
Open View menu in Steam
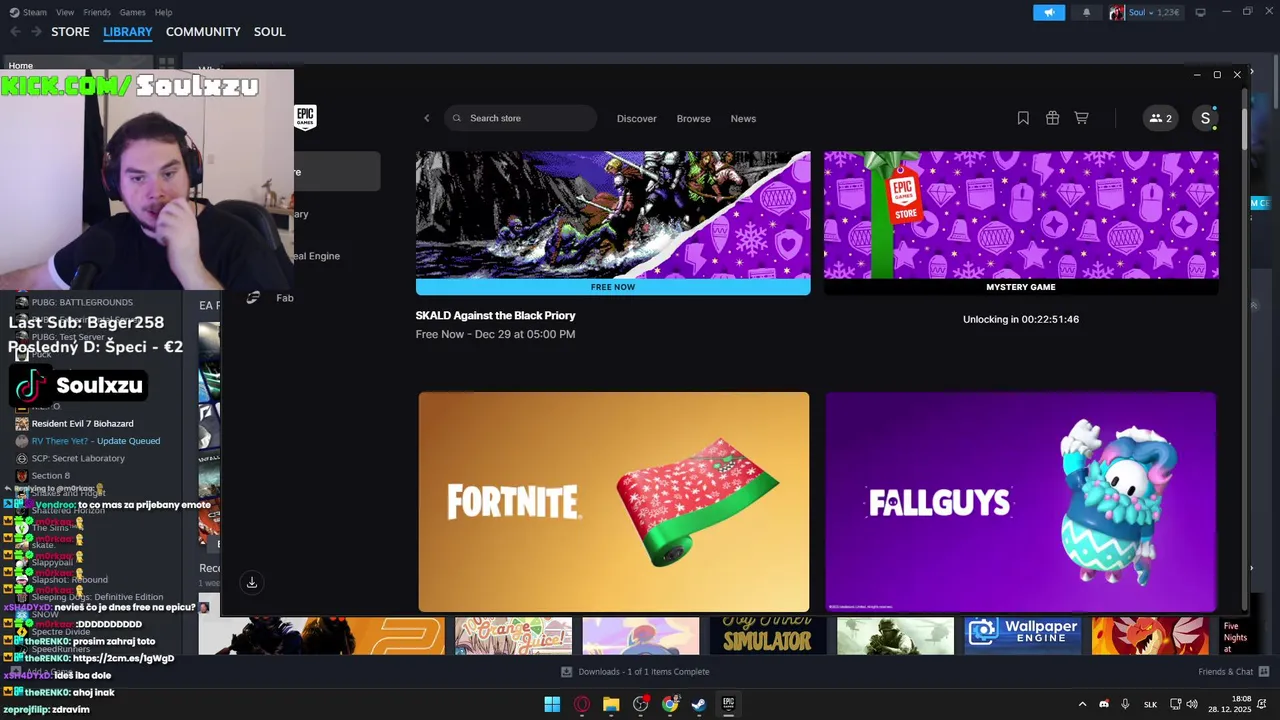point(65,12)
